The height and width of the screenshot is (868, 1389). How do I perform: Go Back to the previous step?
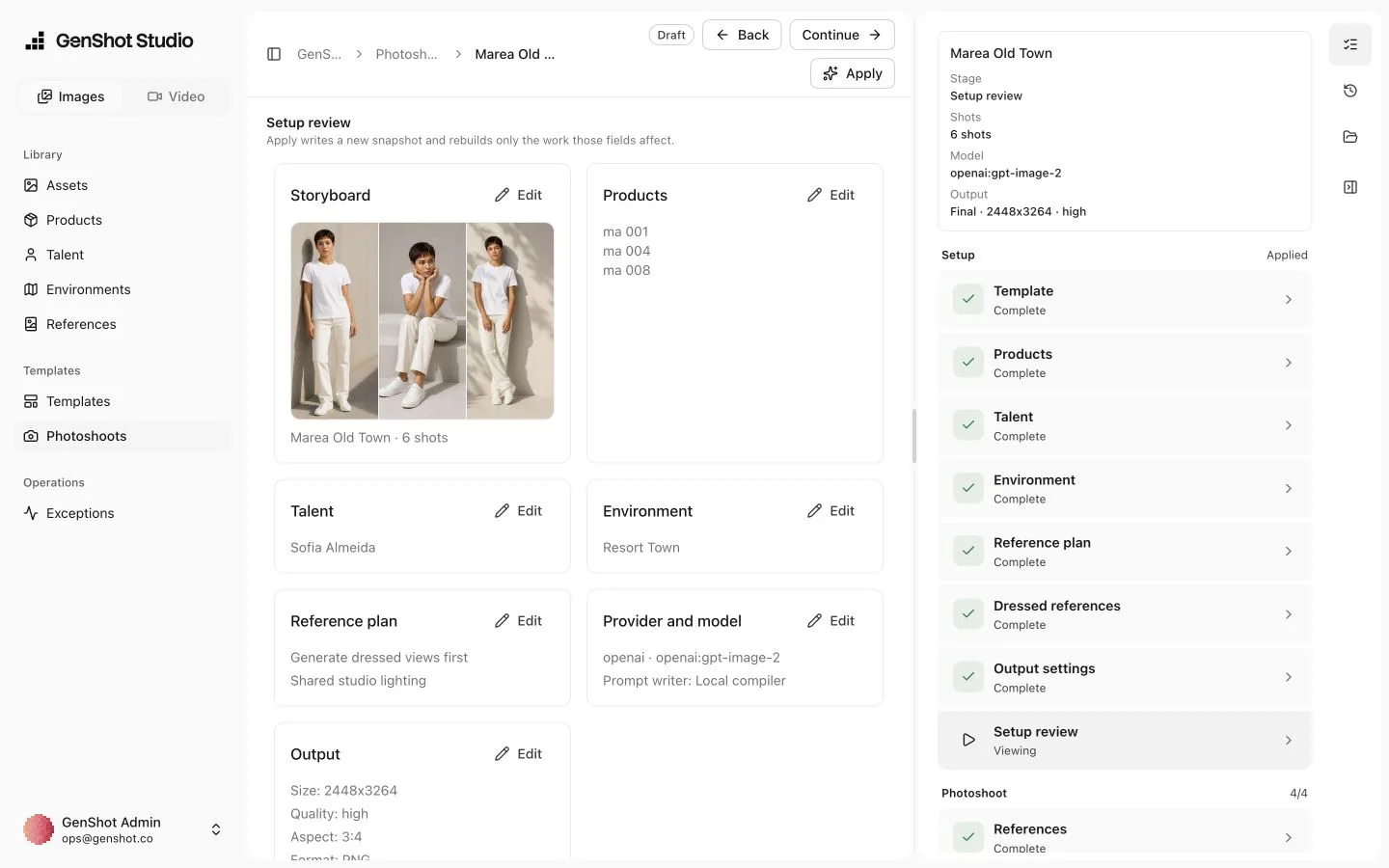(742, 35)
